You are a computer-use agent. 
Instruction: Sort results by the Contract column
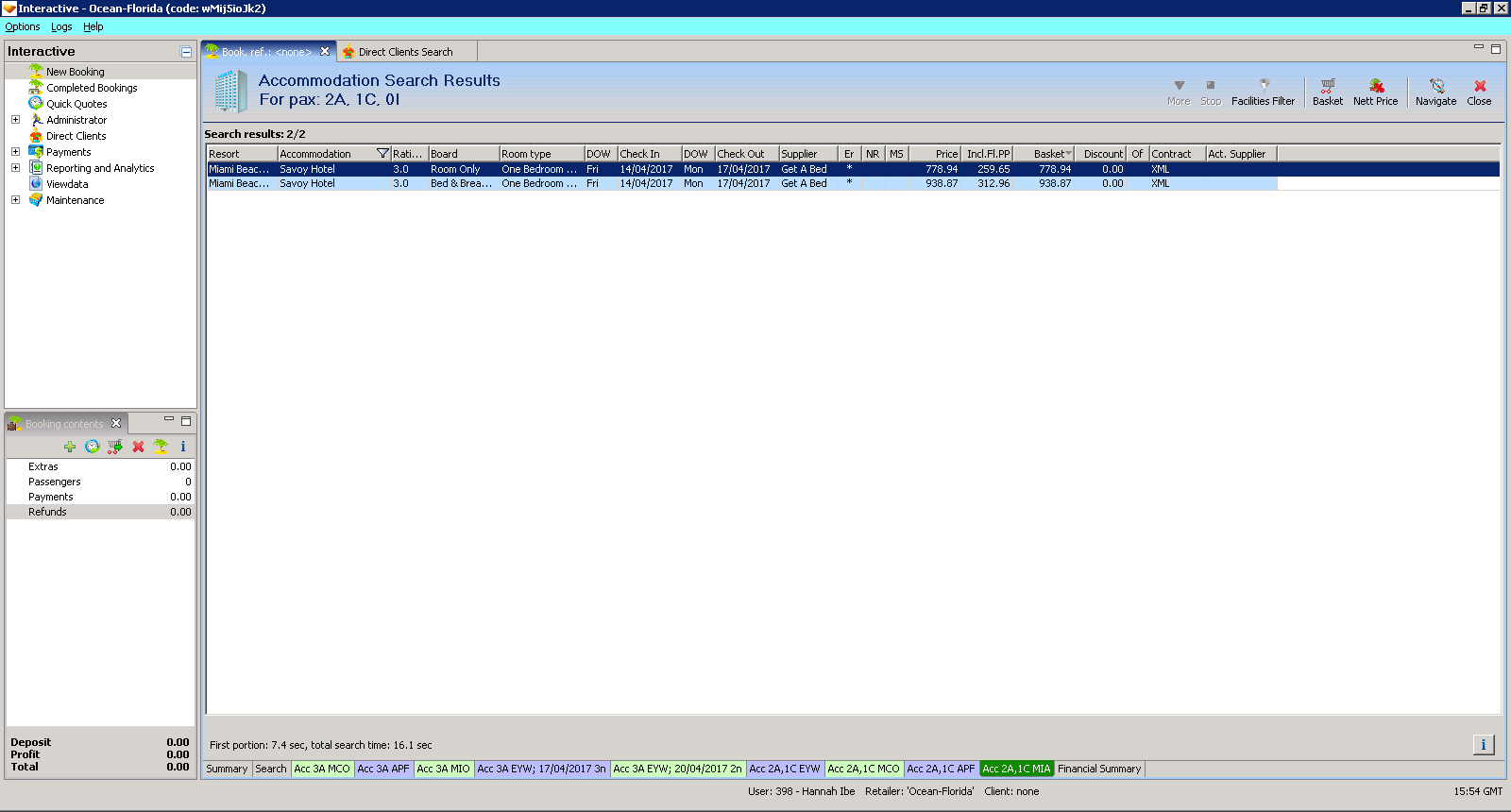(1178, 154)
